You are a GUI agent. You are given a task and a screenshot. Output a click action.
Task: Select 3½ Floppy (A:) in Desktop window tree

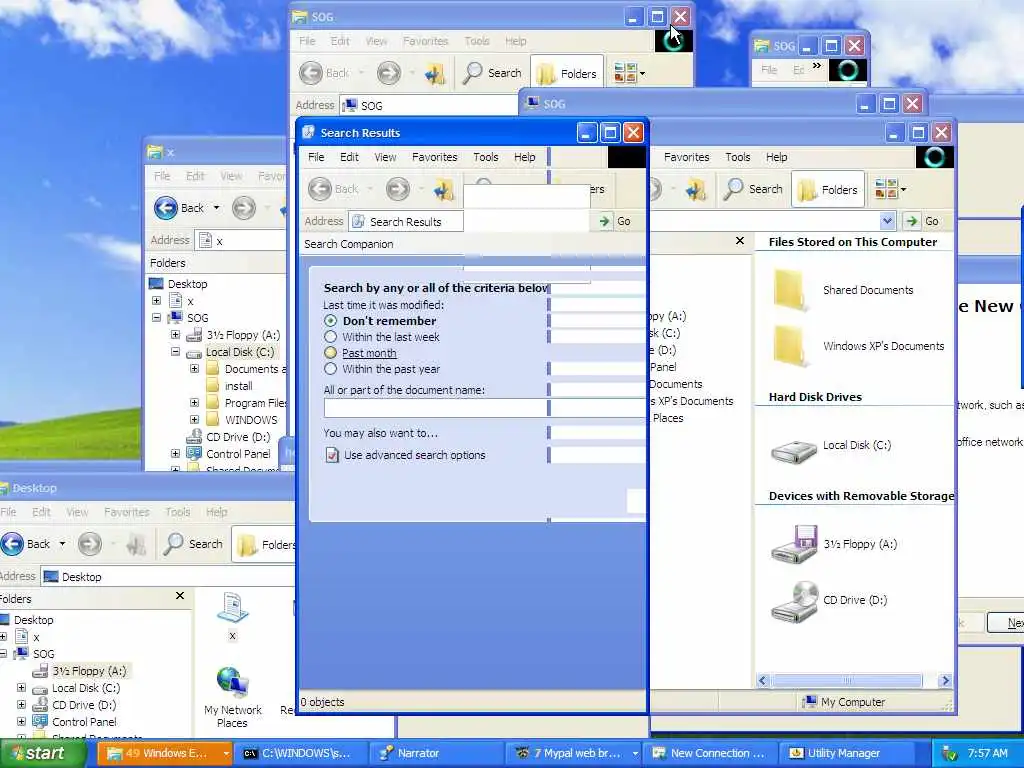(x=89, y=671)
